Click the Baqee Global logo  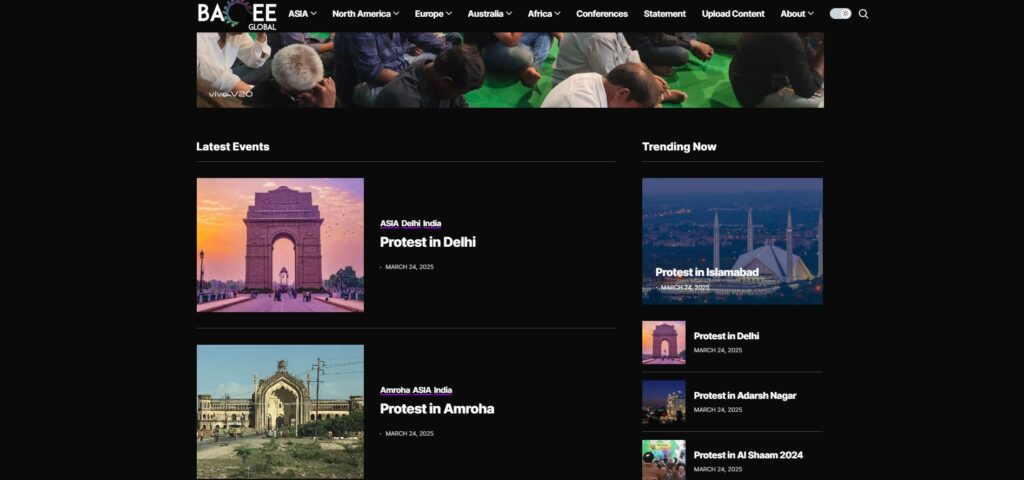pos(237,14)
